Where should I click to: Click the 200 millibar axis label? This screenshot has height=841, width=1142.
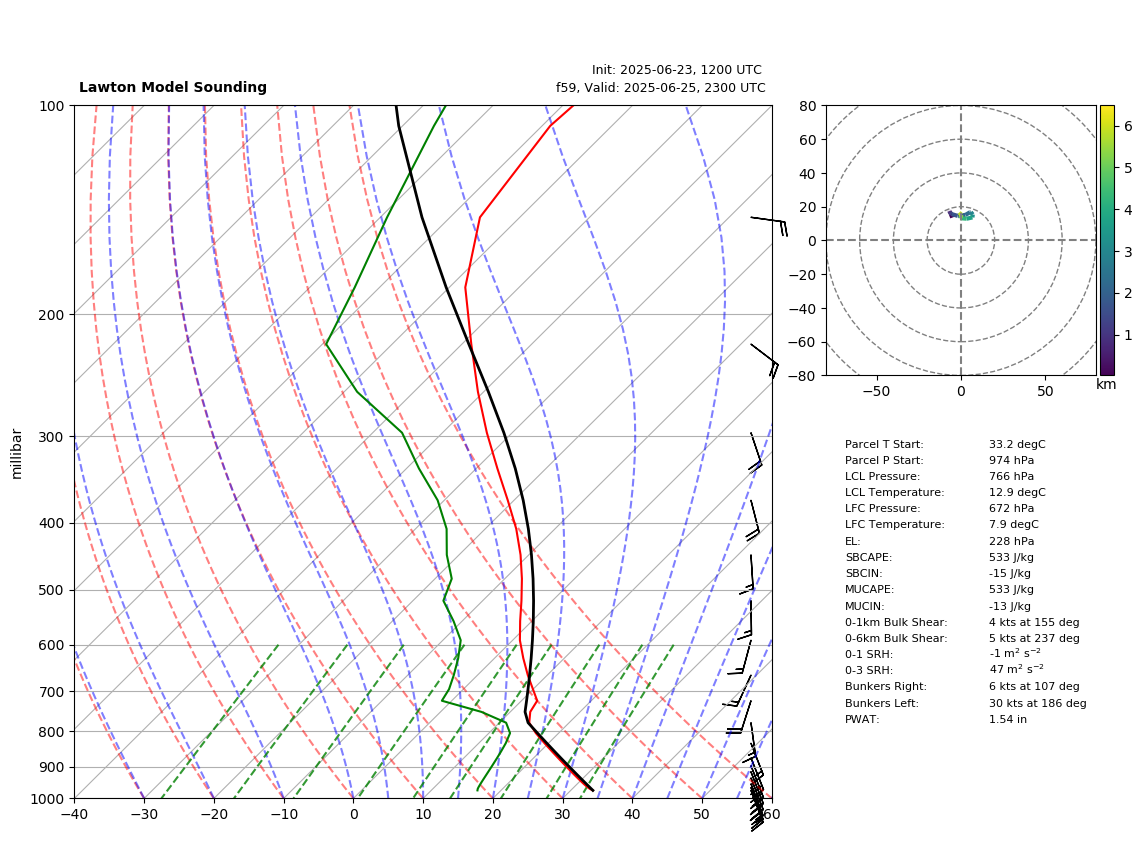(x=51, y=315)
